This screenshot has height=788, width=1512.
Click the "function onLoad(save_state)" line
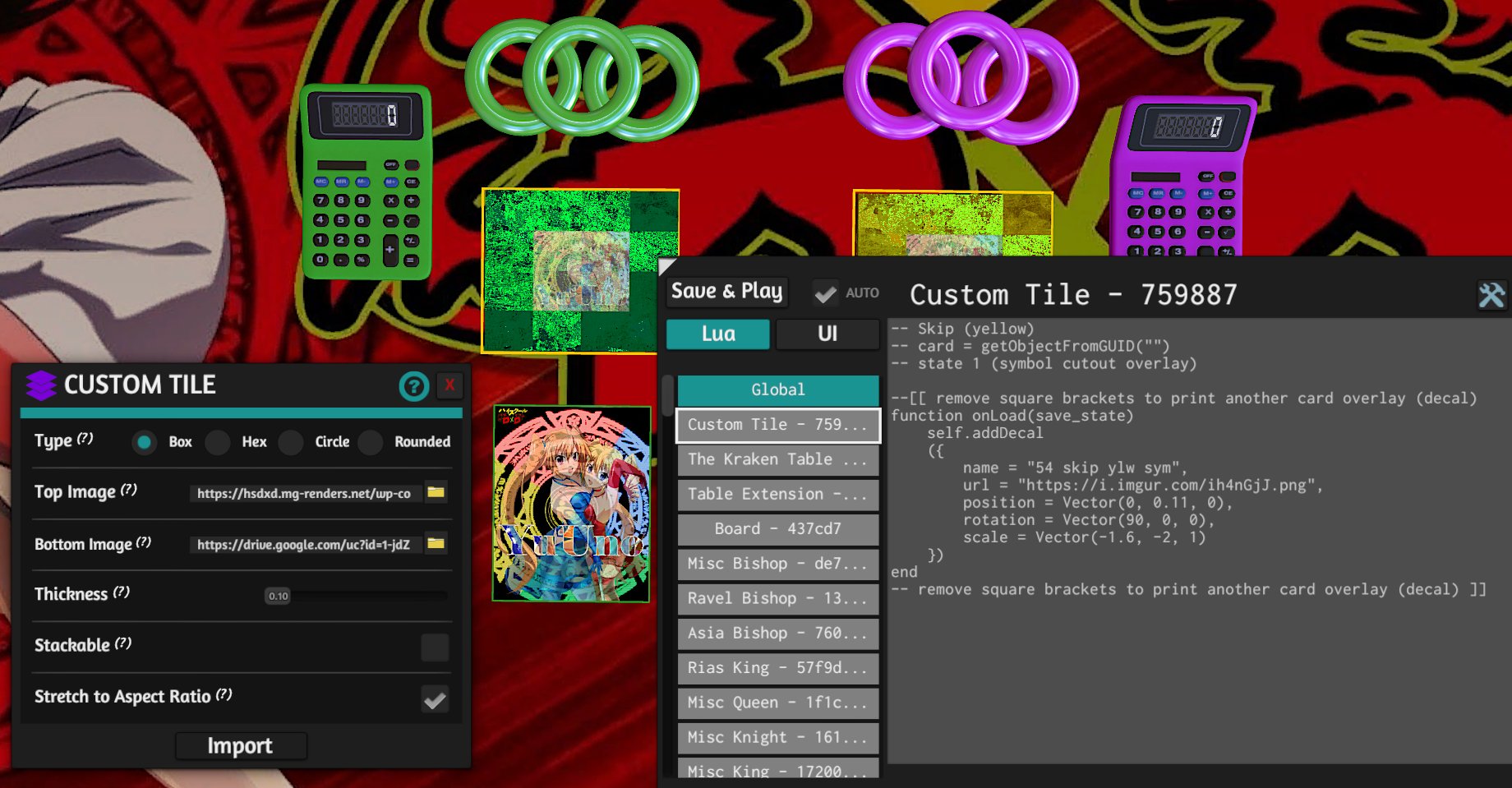(1012, 416)
